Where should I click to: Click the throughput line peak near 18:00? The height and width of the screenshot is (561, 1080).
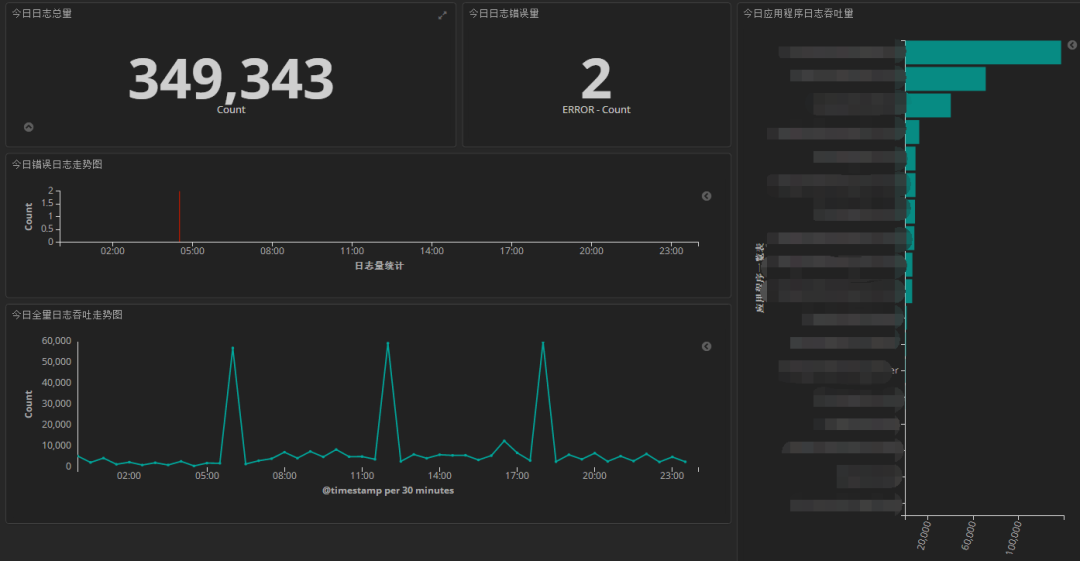coord(543,343)
